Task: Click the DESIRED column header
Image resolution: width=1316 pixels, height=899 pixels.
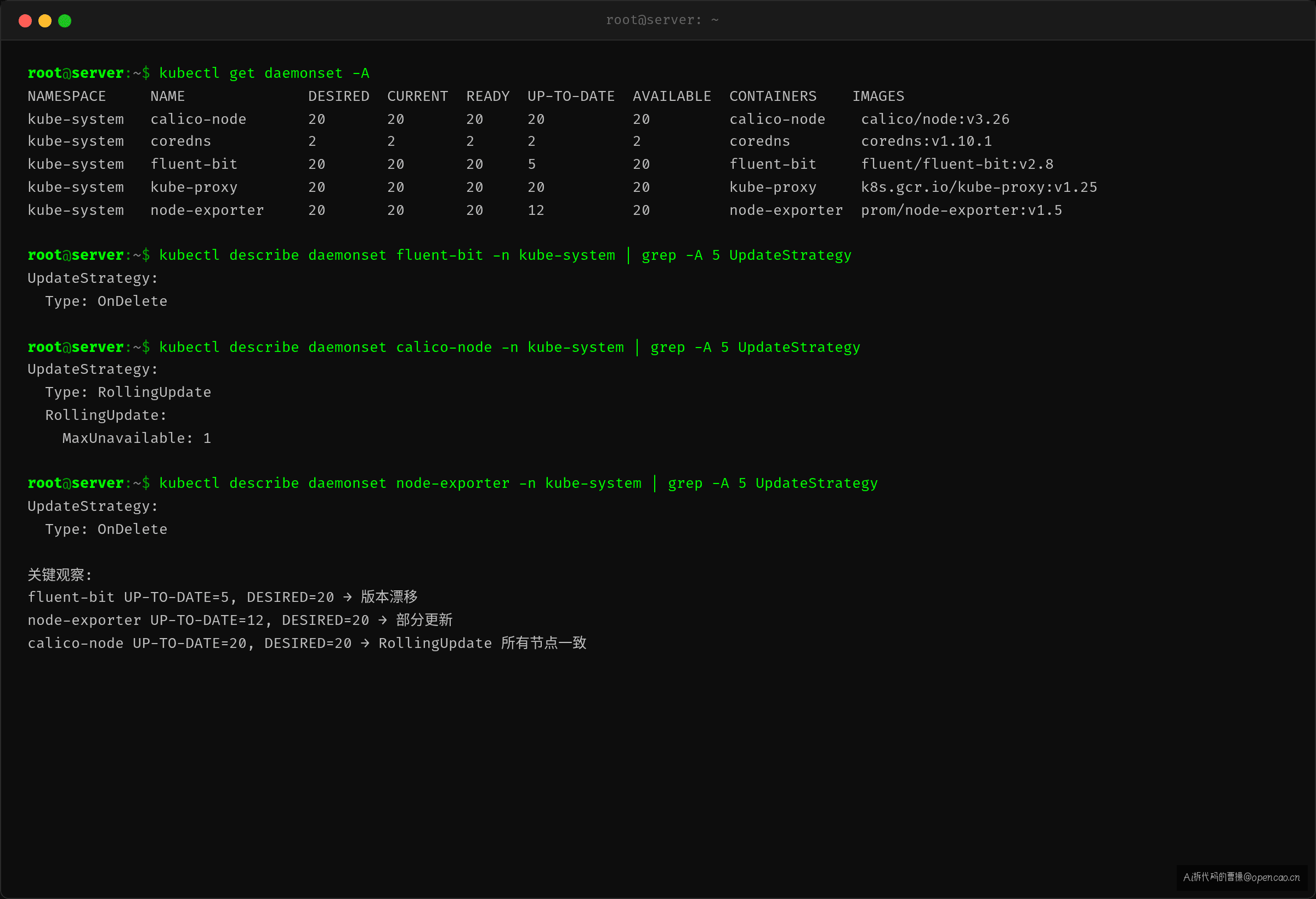Action: [x=339, y=96]
